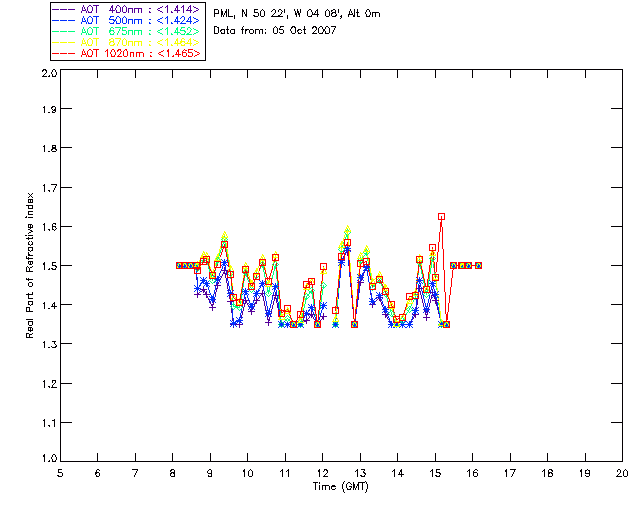Click the x-axis tick label 6
Viewport: 640px width, 512px height.
(x=98, y=473)
